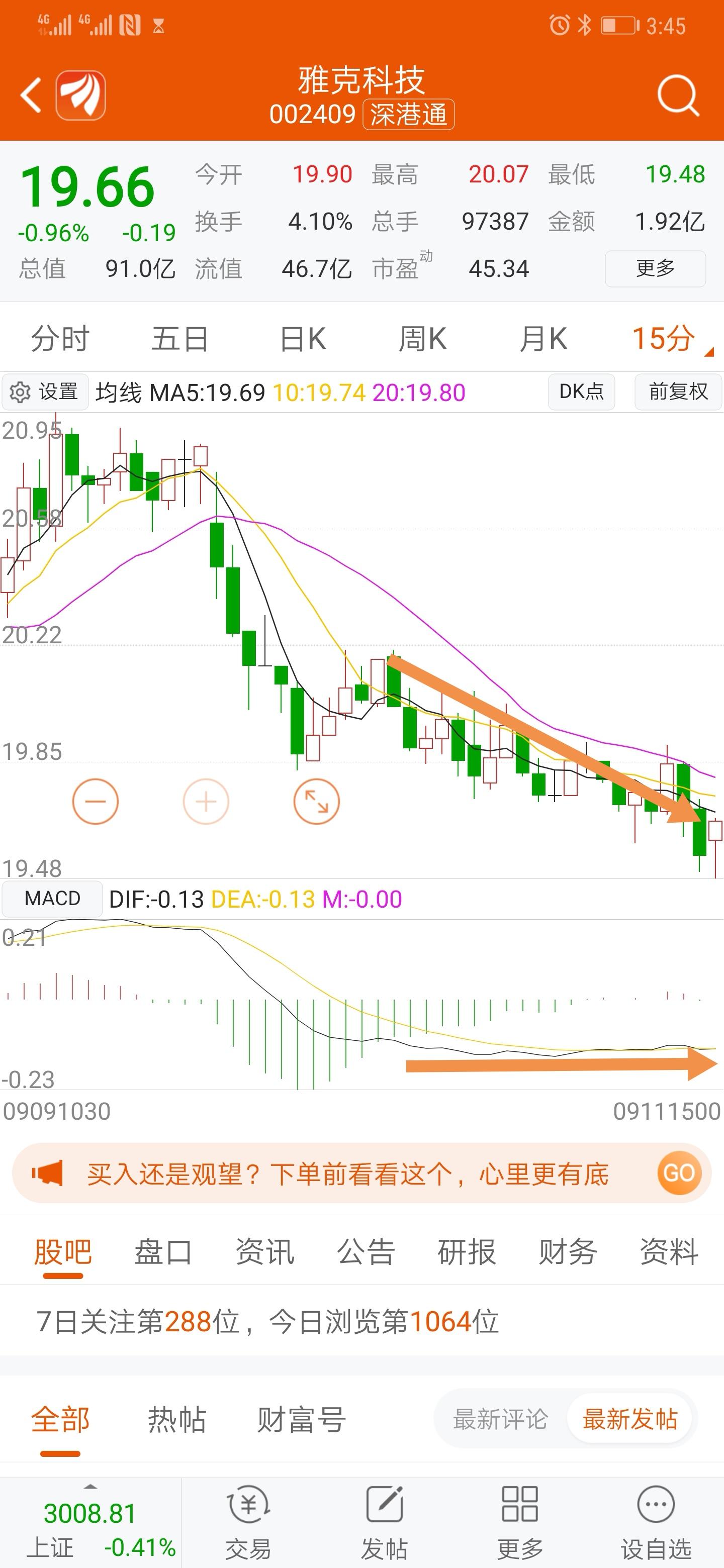Expand chart to fullscreen icon
Image resolution: width=724 pixels, height=1568 pixels.
tap(316, 801)
